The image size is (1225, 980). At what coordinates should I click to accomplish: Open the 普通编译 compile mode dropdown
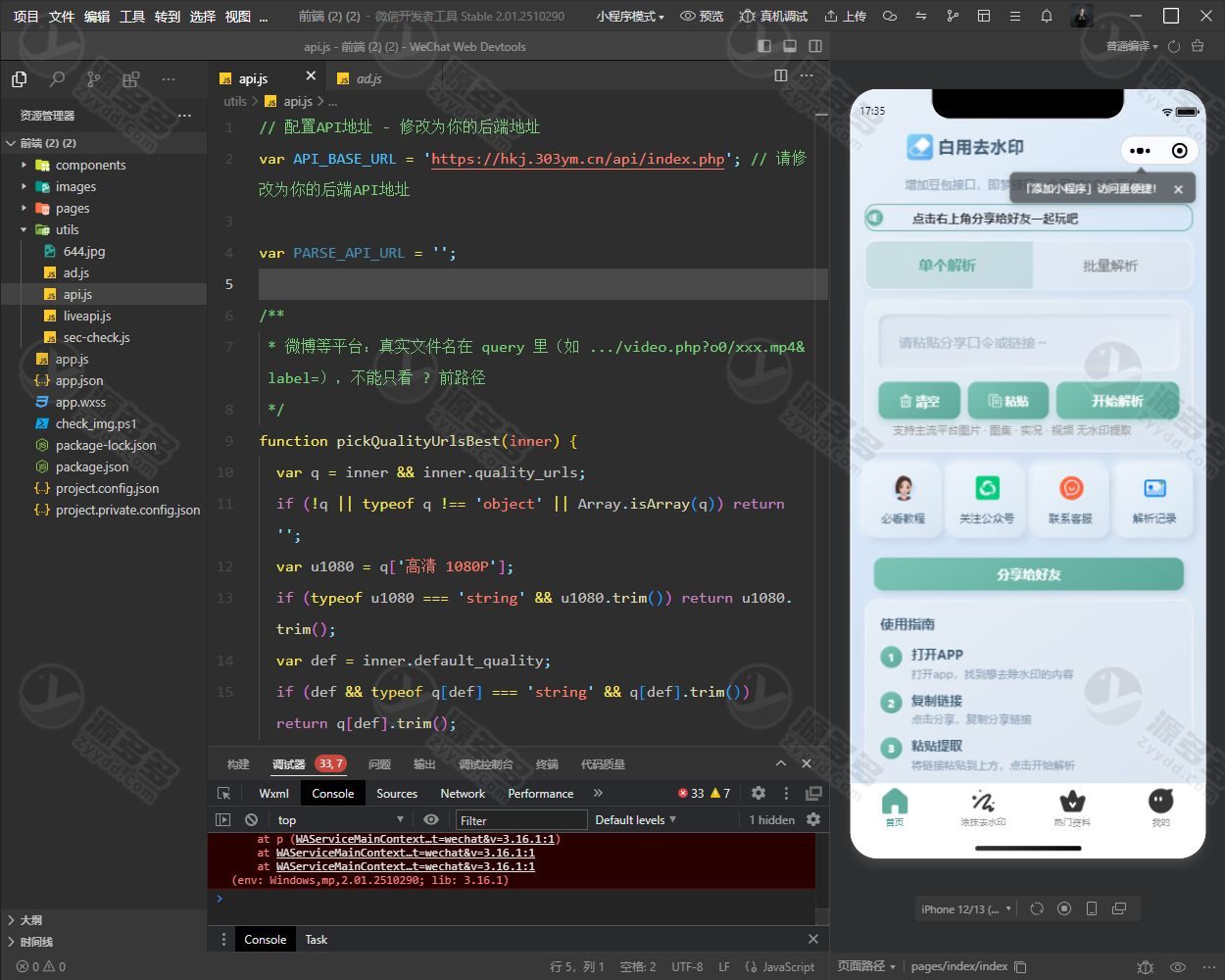(x=1132, y=46)
